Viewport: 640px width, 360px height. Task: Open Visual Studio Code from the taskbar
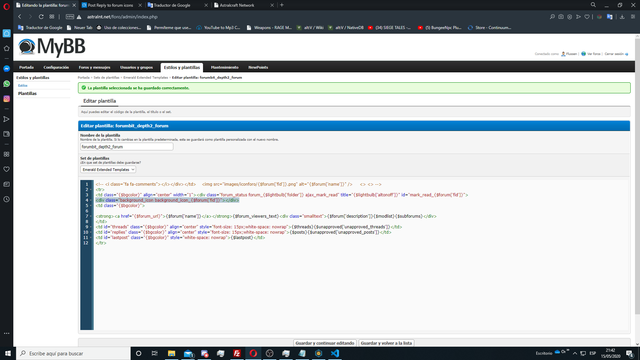pyautogui.click(x=335, y=353)
